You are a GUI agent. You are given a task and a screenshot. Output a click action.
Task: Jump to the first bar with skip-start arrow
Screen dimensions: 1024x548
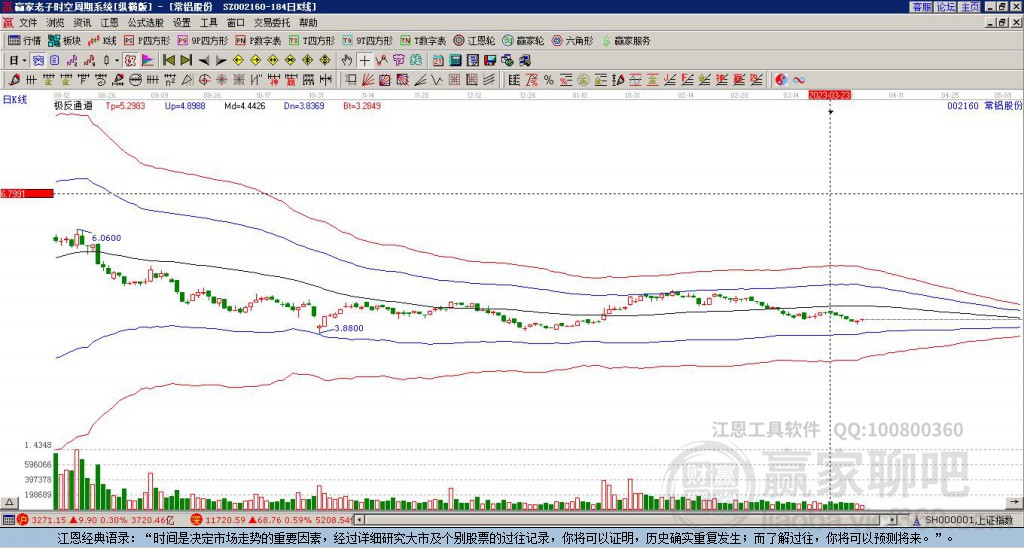pyautogui.click(x=168, y=60)
